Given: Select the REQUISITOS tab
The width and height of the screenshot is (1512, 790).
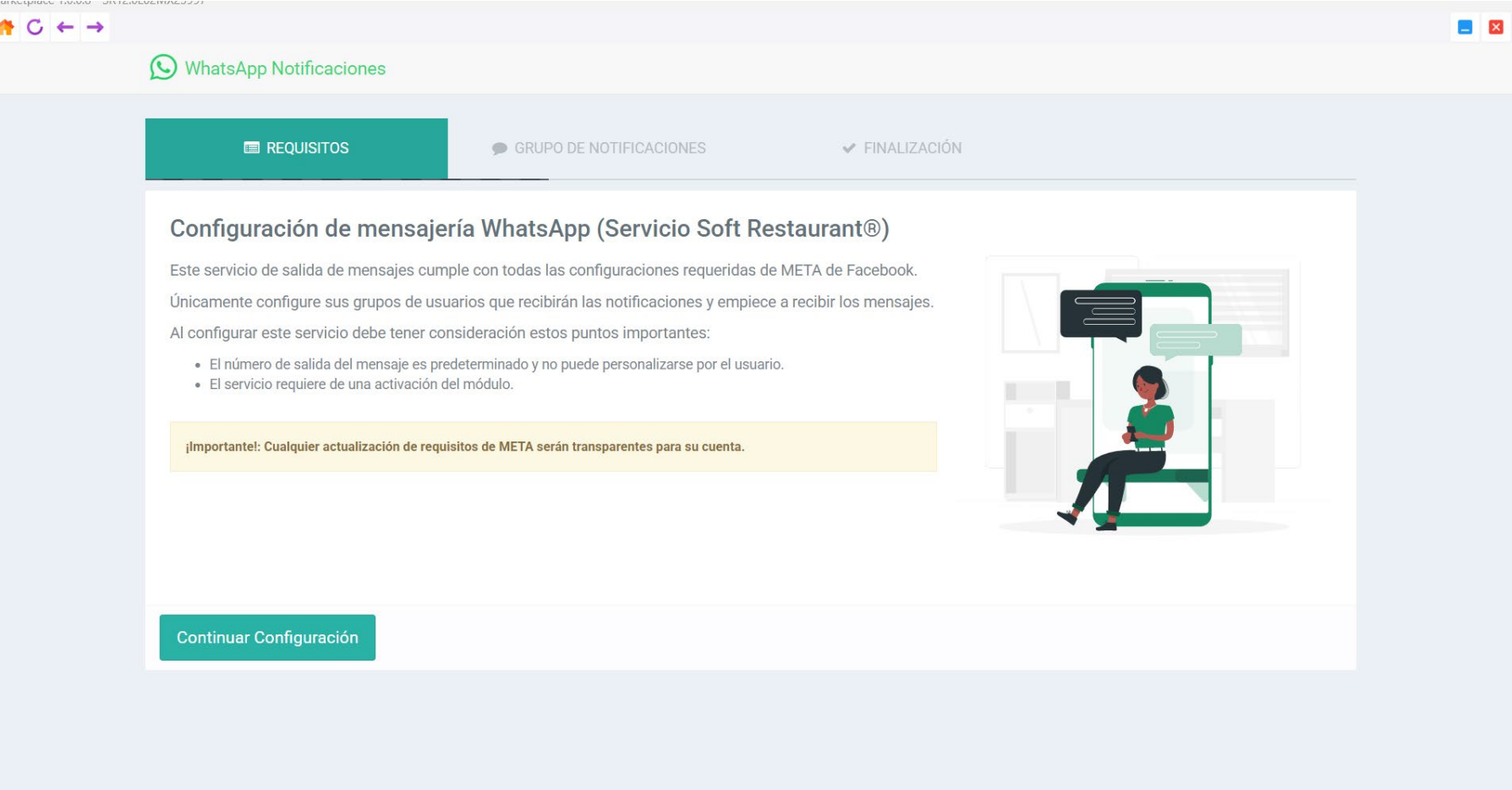Looking at the screenshot, I should click(297, 148).
